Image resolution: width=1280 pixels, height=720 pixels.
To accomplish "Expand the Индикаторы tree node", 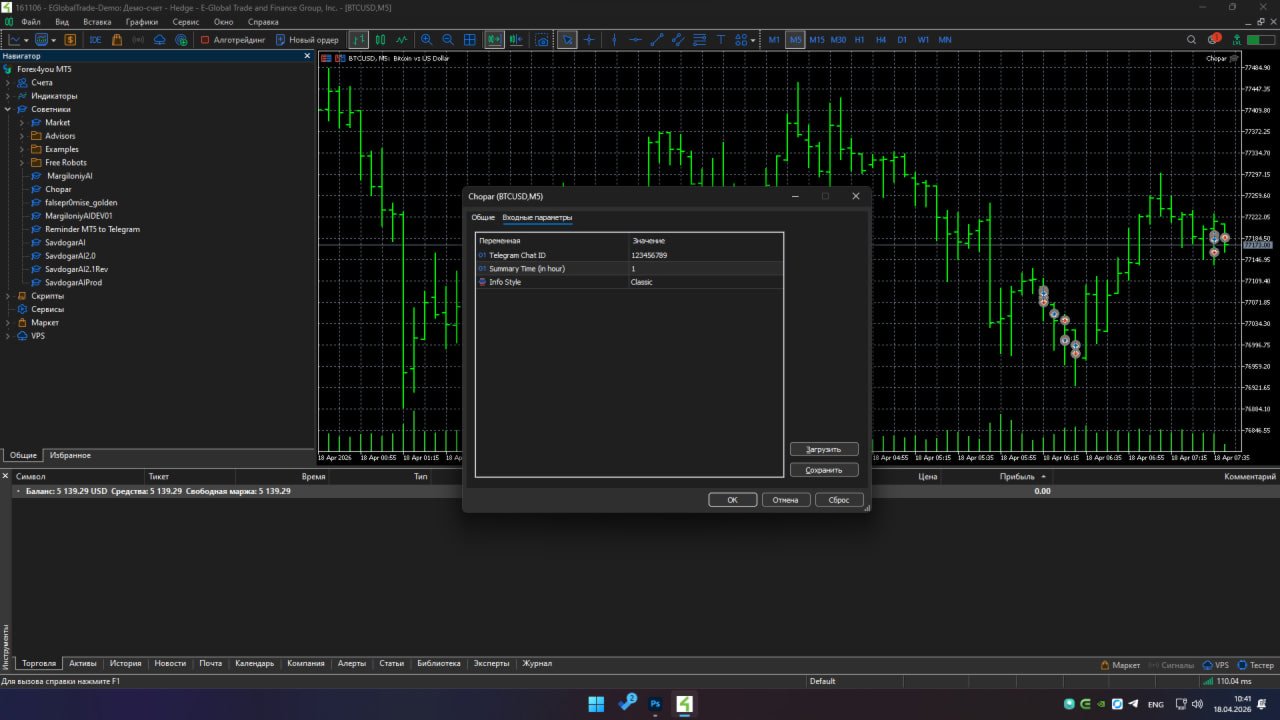I will pos(8,96).
